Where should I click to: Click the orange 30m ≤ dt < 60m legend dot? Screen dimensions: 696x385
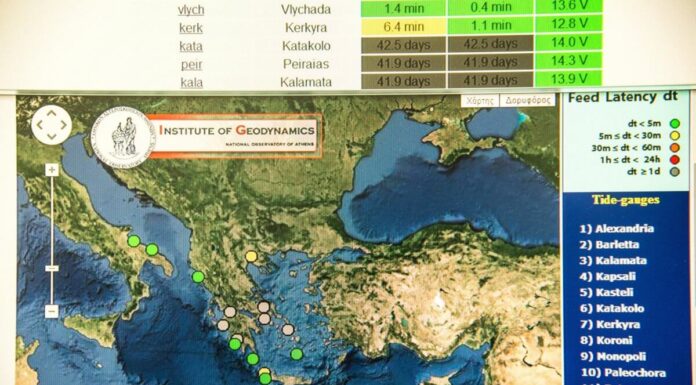675,147
